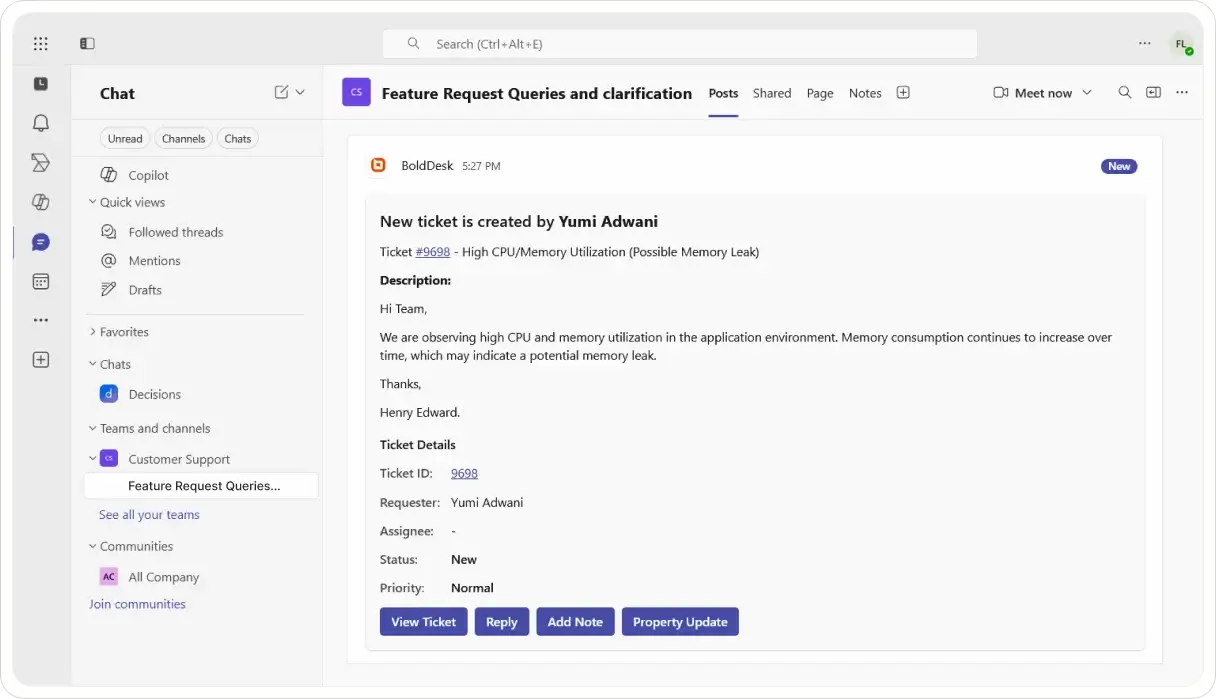Viewport: 1216px width, 699px height.
Task: Click the 'New ticket is created' heading
Action: click(x=519, y=222)
